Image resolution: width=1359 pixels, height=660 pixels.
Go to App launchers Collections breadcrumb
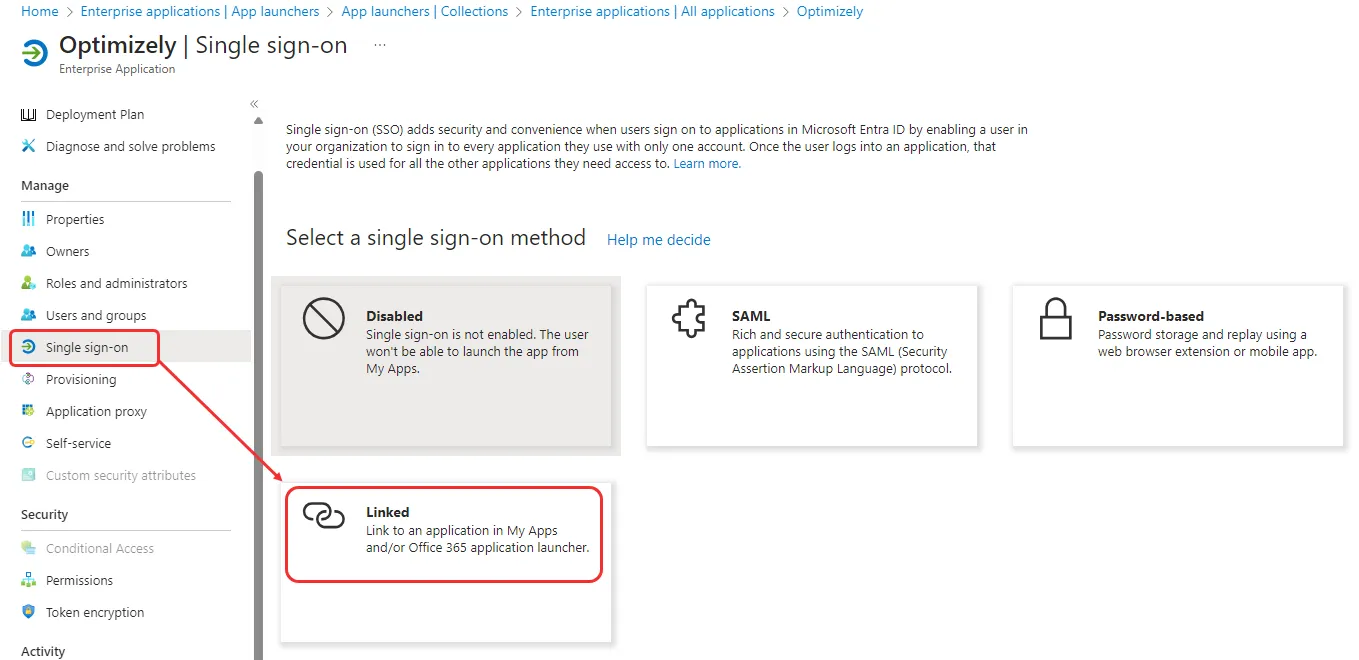(x=425, y=12)
